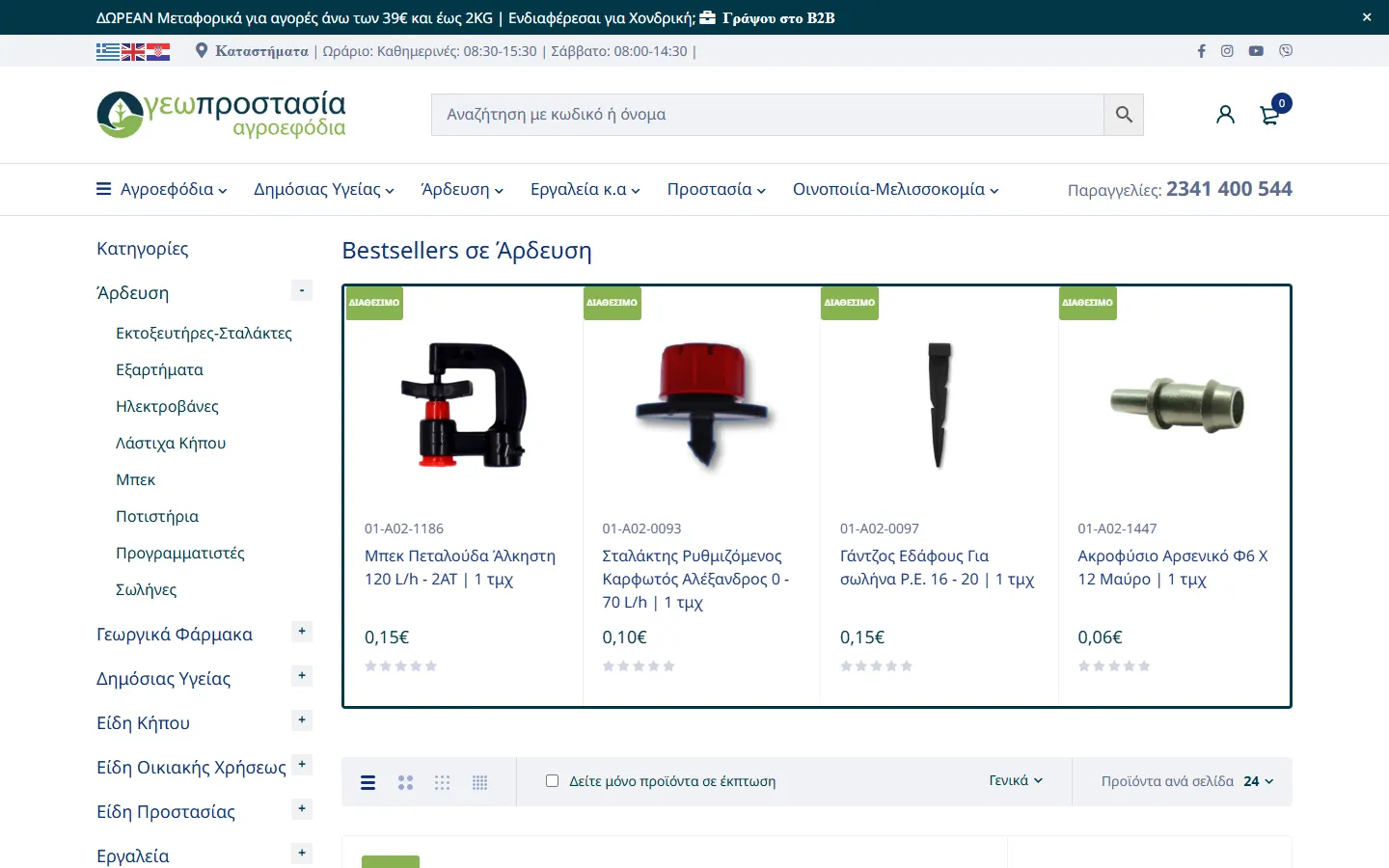Expand the Είδη Προστασίας category

pyautogui.click(x=302, y=809)
